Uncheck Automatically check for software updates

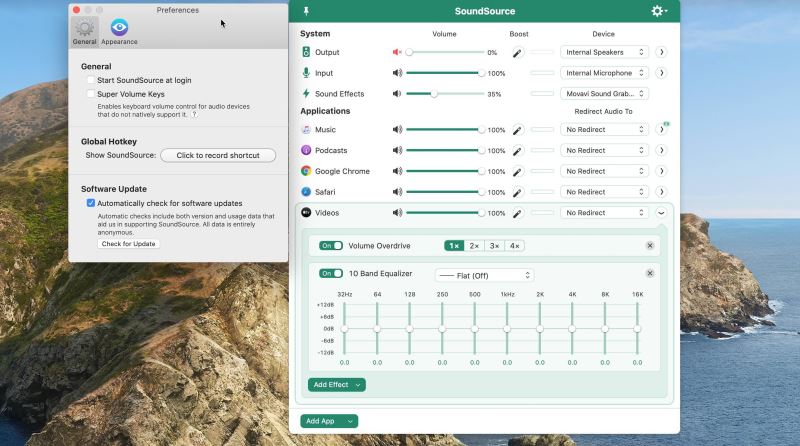(91, 203)
